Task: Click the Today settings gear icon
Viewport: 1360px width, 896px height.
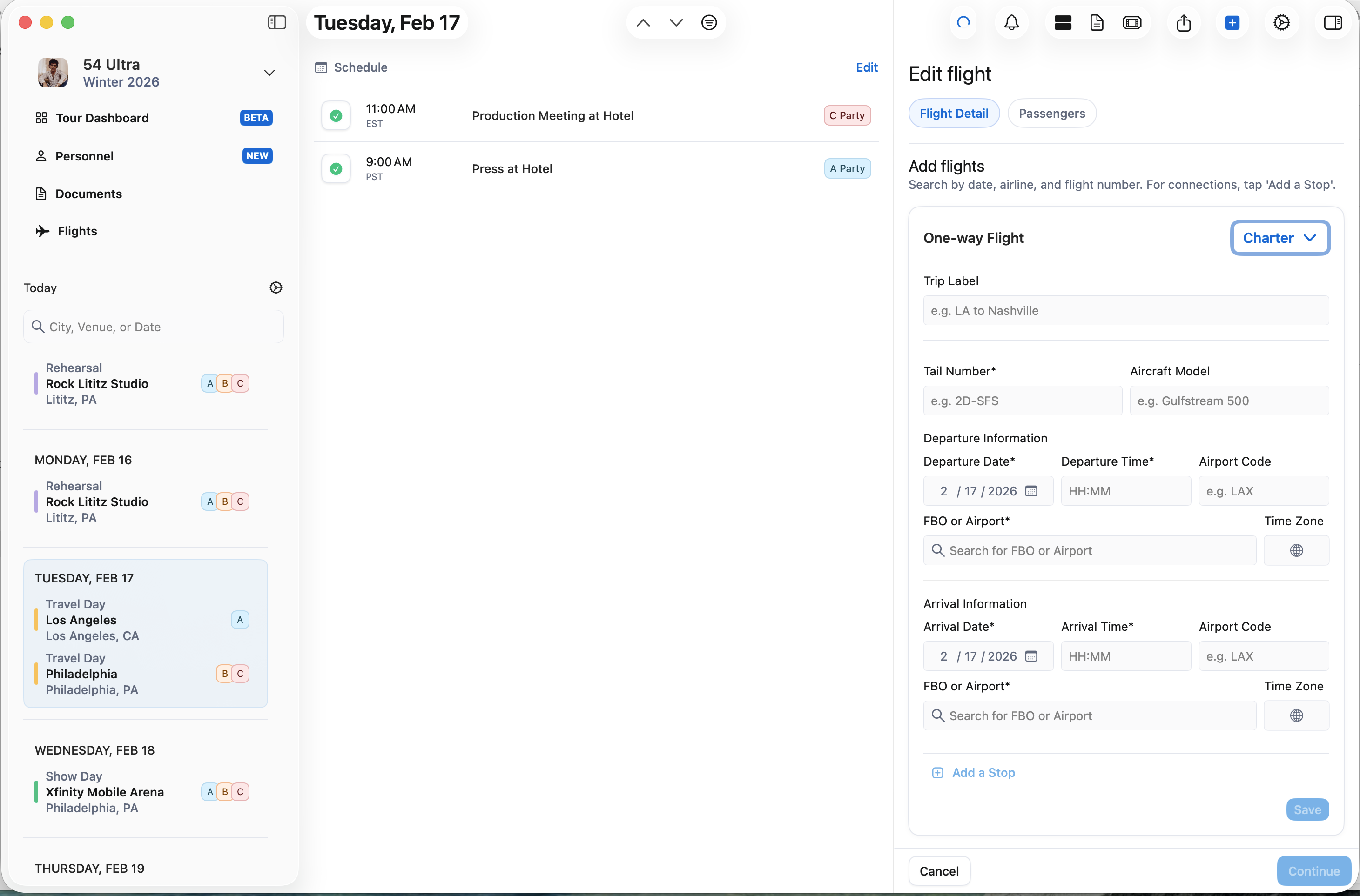Action: click(276, 288)
